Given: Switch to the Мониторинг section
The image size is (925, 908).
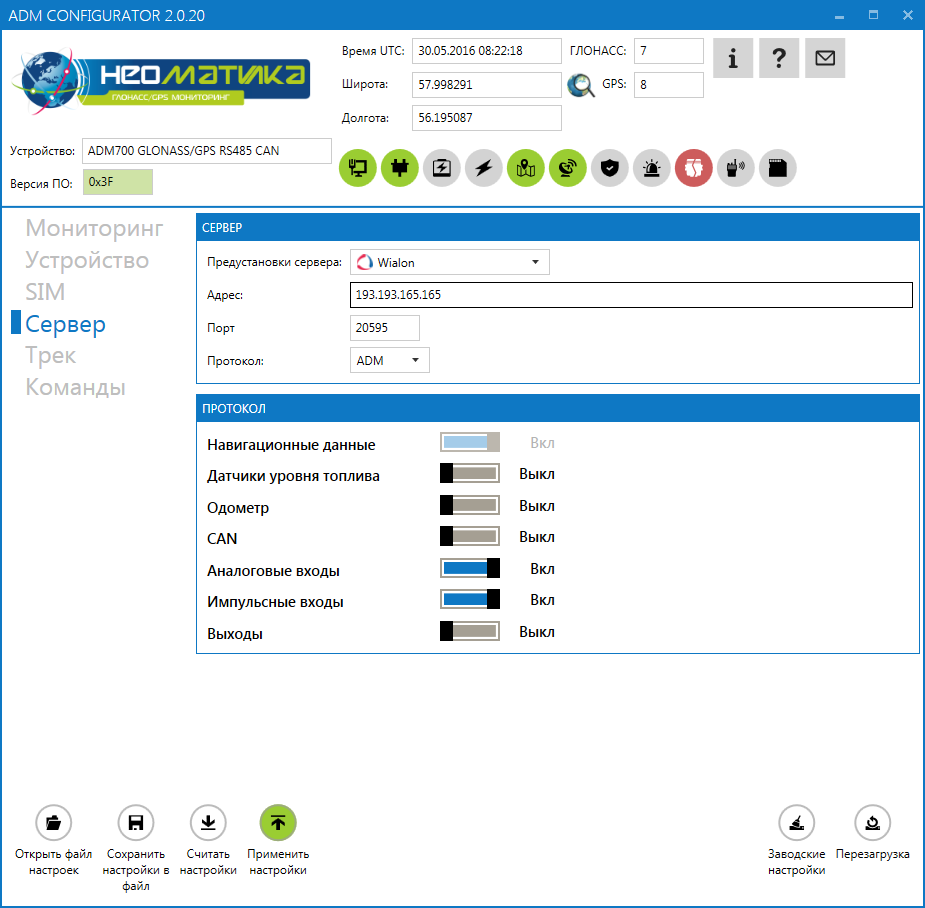Looking at the screenshot, I should click(94, 228).
